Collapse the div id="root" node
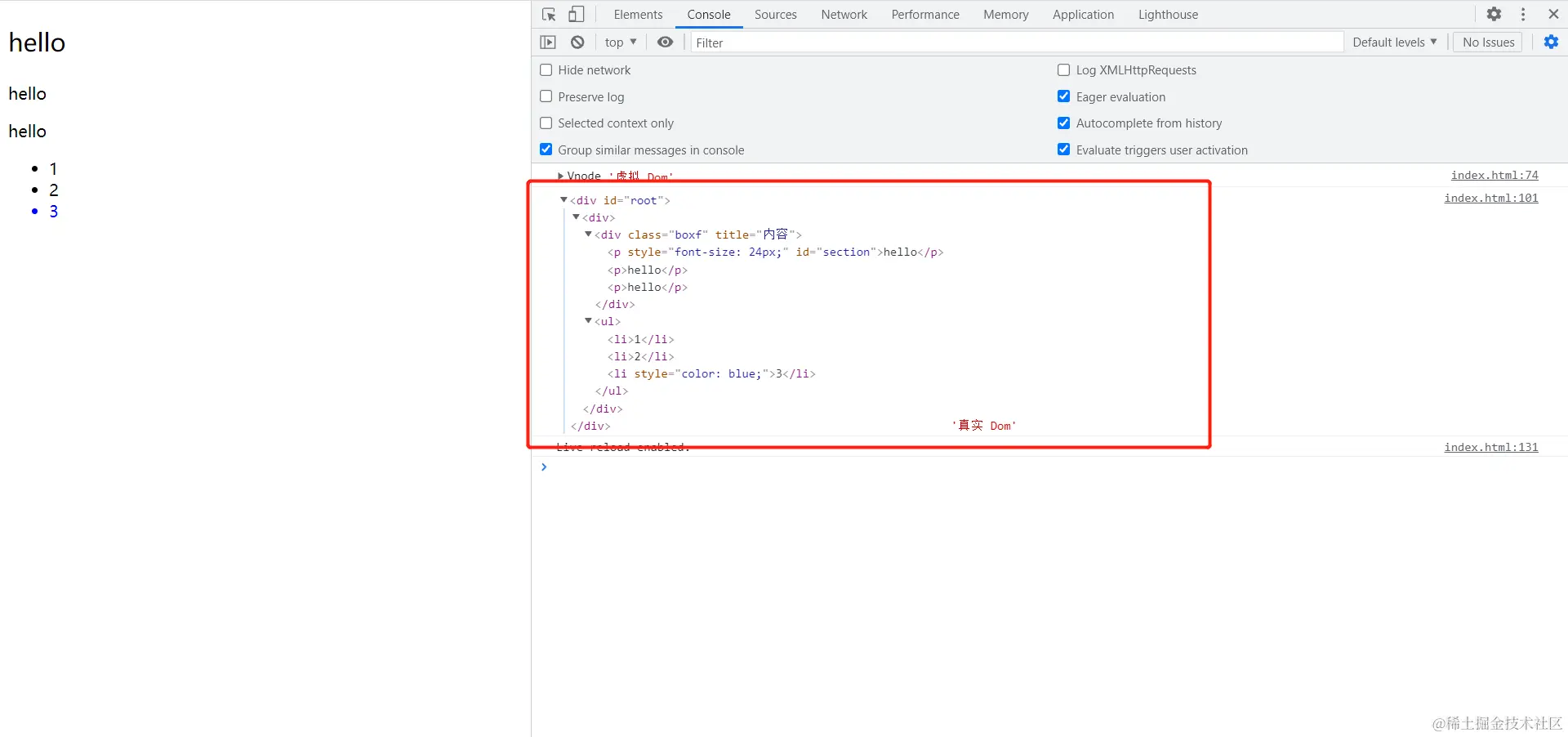 563,199
